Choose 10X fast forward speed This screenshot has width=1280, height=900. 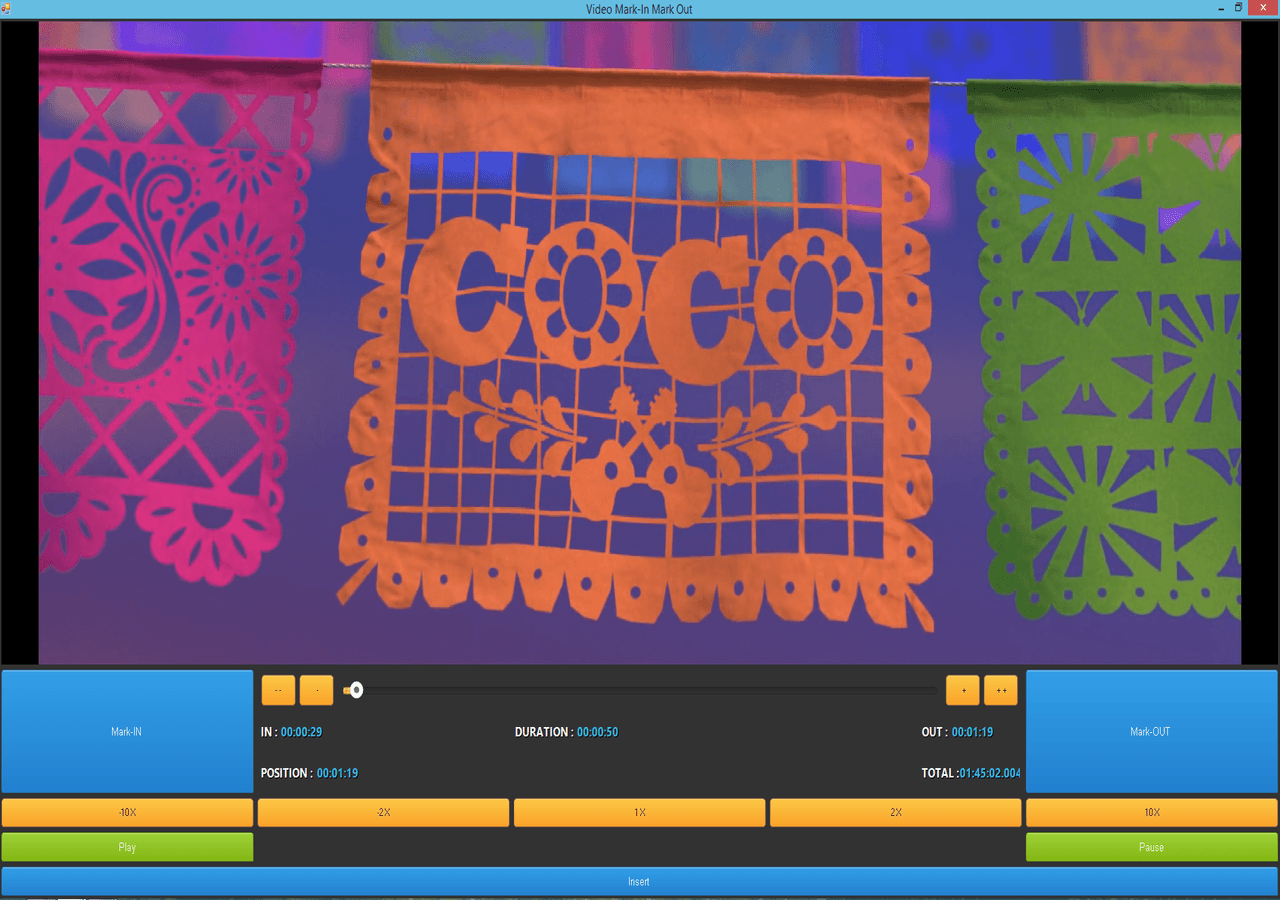1151,813
